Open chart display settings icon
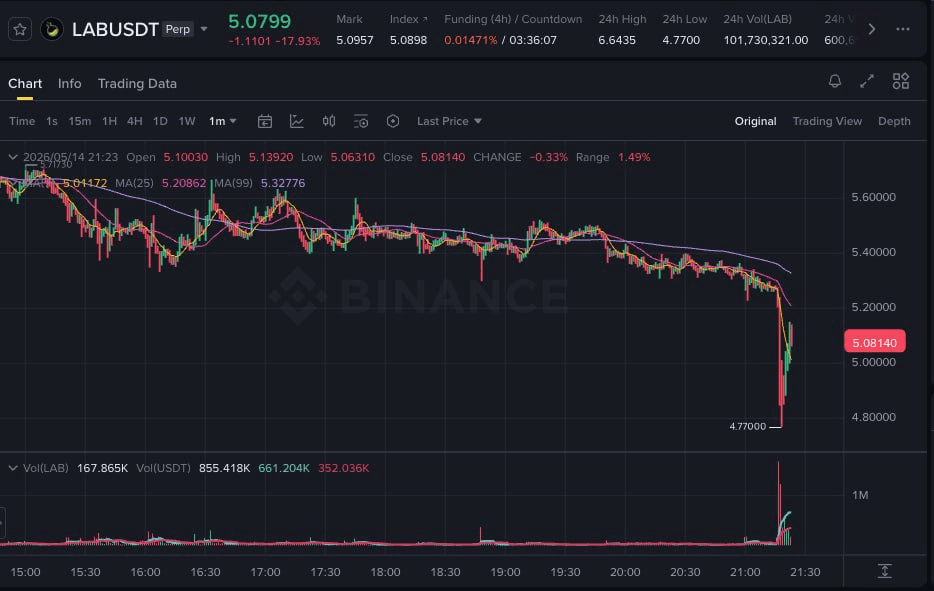The width and height of the screenshot is (934, 591). [x=361, y=122]
